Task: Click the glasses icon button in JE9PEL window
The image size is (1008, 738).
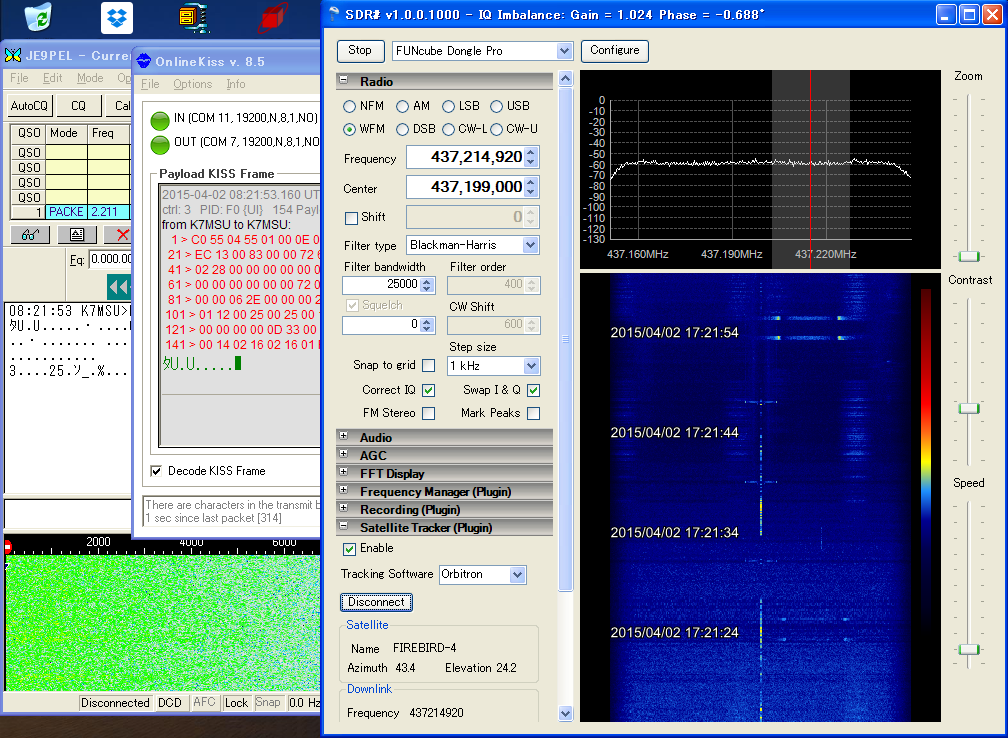Action: [30, 235]
